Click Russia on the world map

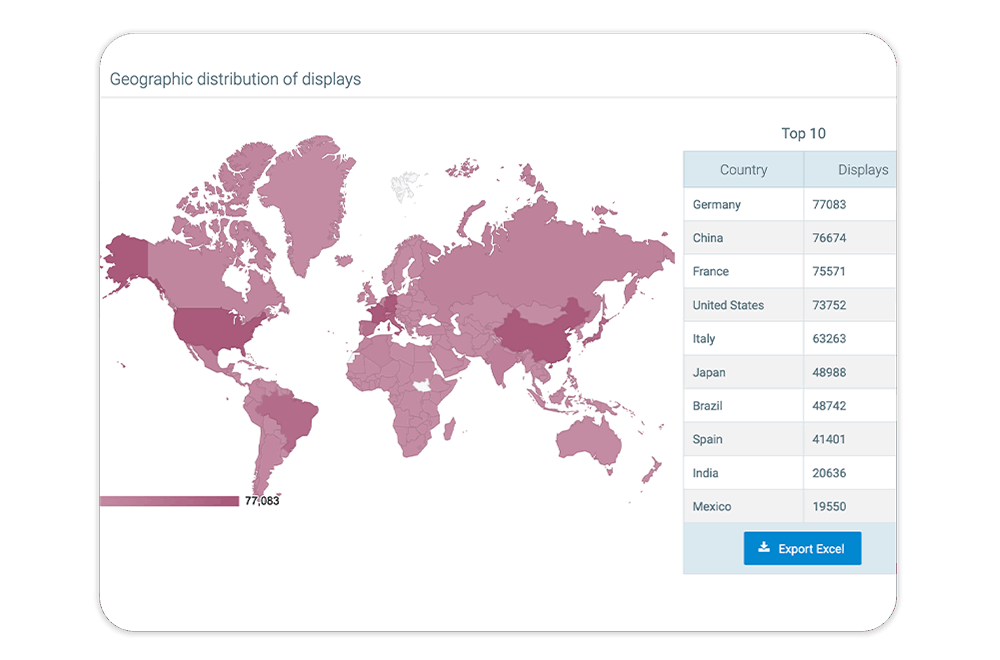click(x=540, y=260)
